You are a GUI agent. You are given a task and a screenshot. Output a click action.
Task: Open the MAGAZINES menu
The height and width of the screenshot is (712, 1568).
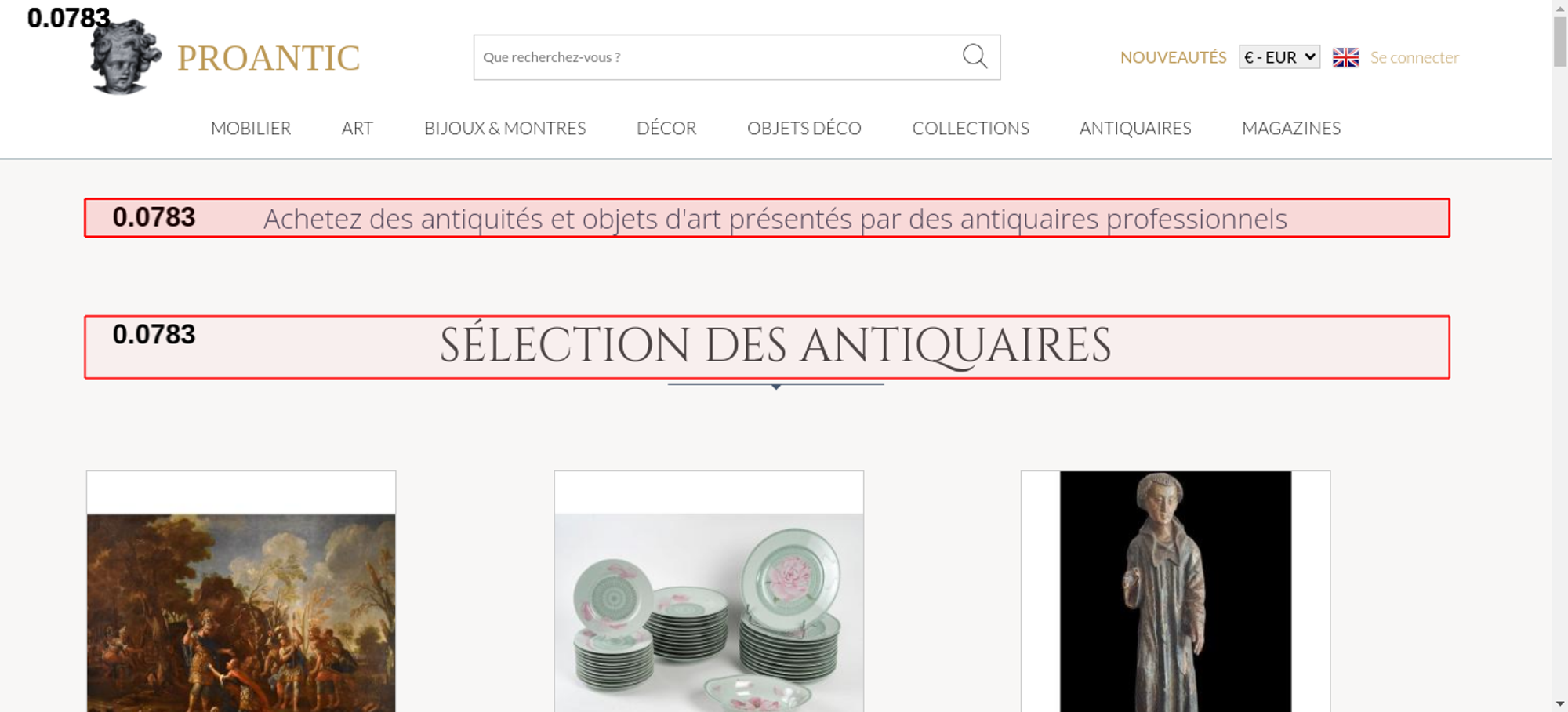1291,128
